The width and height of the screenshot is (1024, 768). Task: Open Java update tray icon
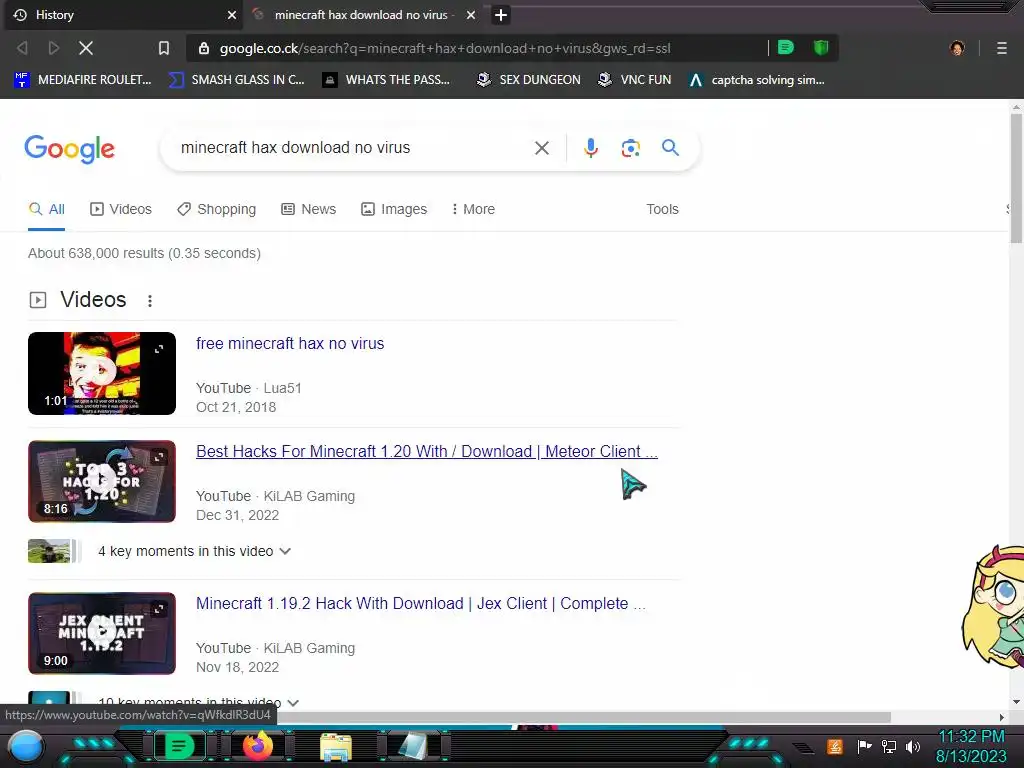835,746
